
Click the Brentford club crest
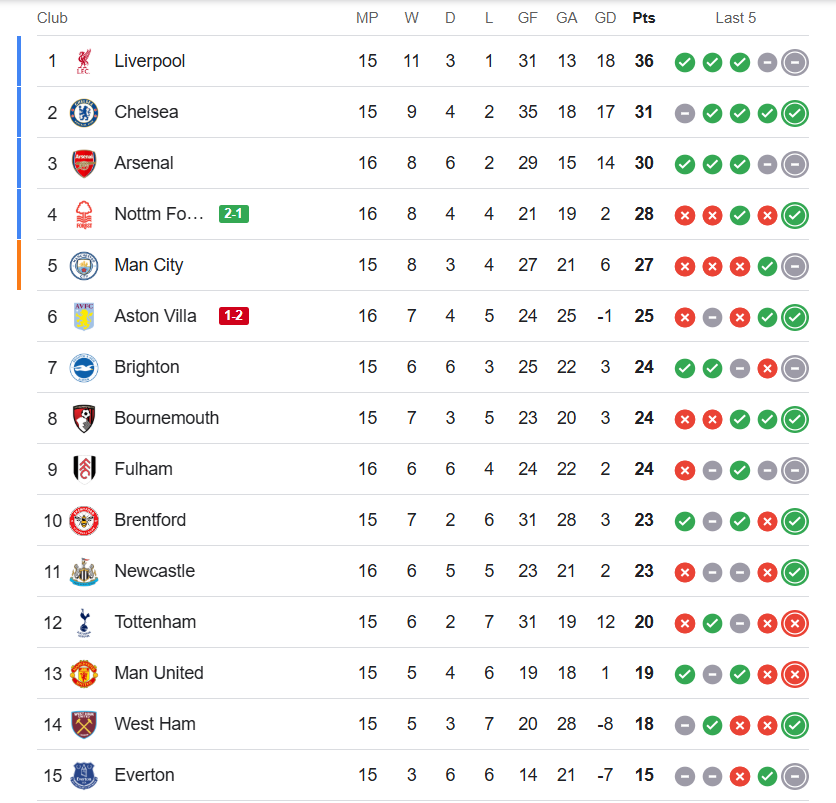(x=84, y=520)
